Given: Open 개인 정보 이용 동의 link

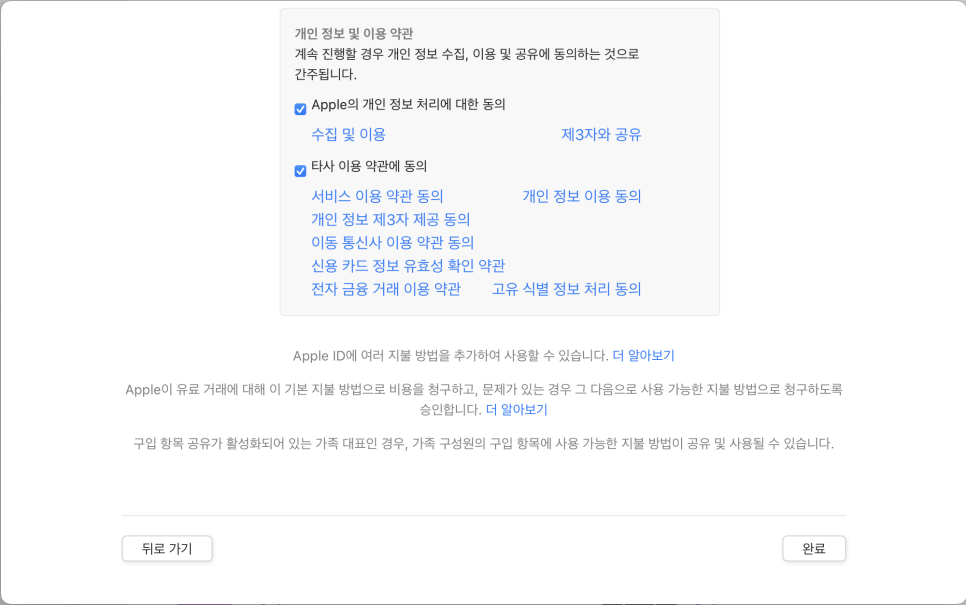Looking at the screenshot, I should click(x=582, y=196).
